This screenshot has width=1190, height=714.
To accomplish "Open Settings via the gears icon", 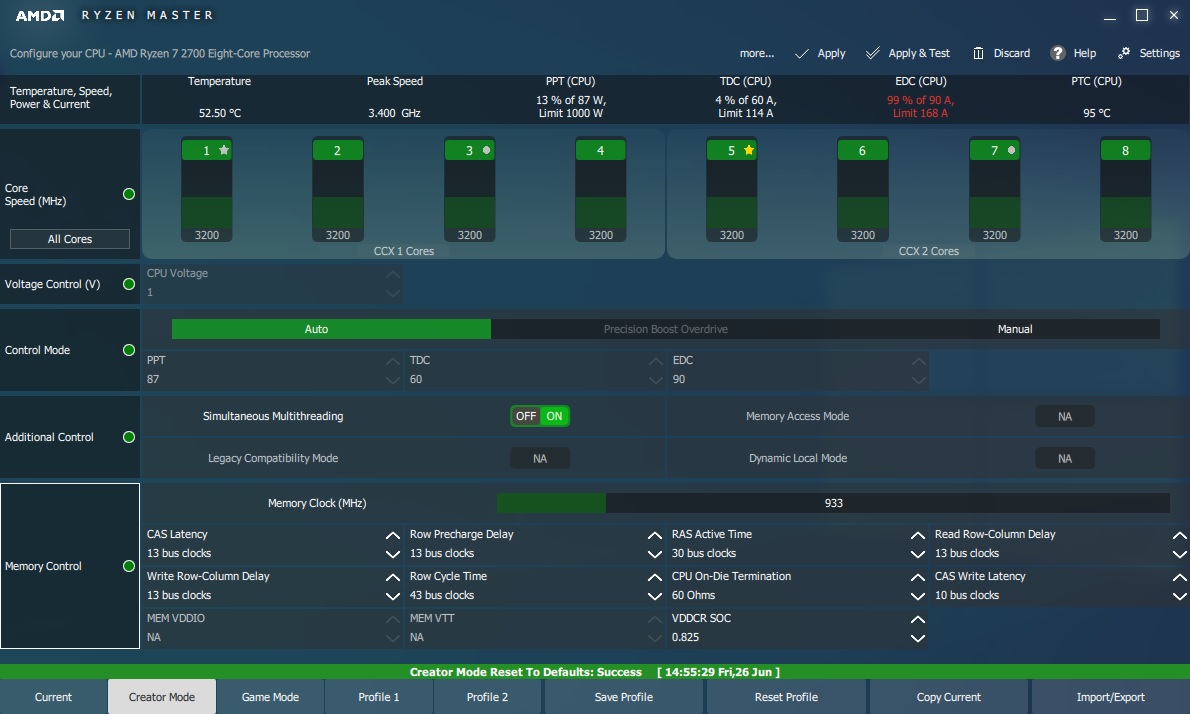I will pos(1124,52).
